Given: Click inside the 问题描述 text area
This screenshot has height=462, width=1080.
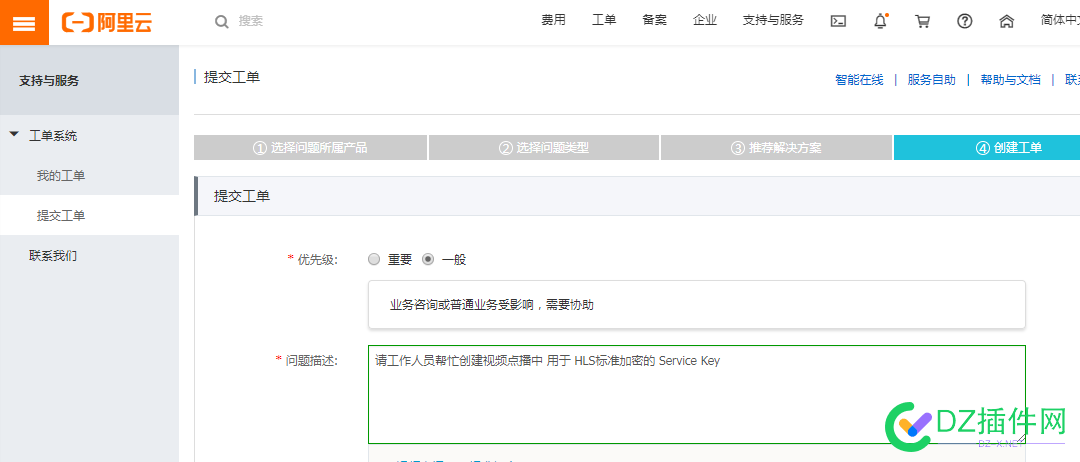Looking at the screenshot, I should [697, 395].
